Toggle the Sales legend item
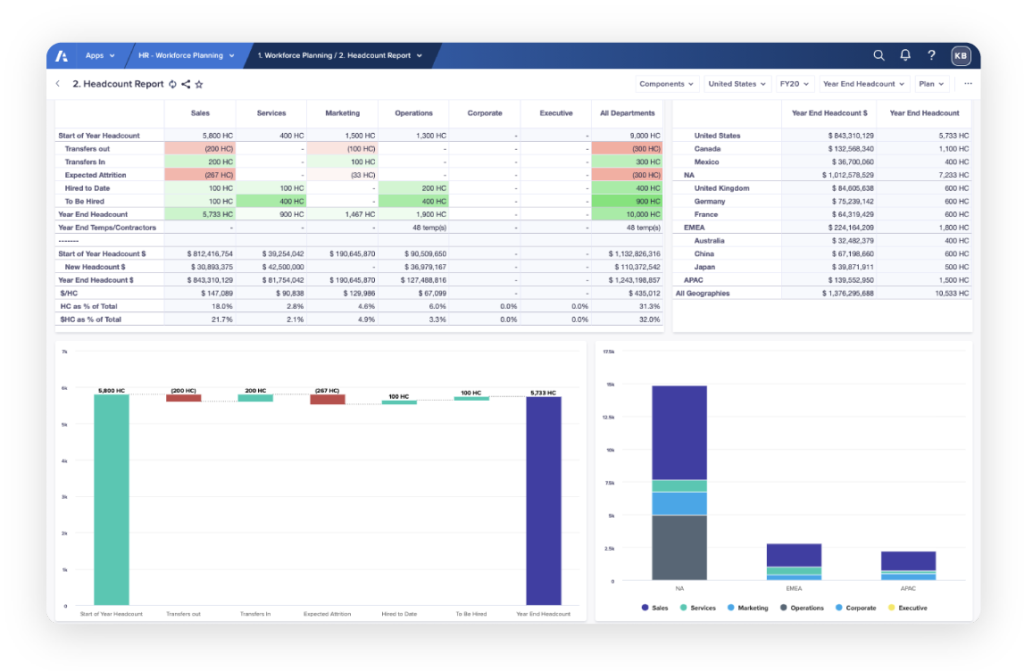The image size is (1024, 671). tap(654, 608)
